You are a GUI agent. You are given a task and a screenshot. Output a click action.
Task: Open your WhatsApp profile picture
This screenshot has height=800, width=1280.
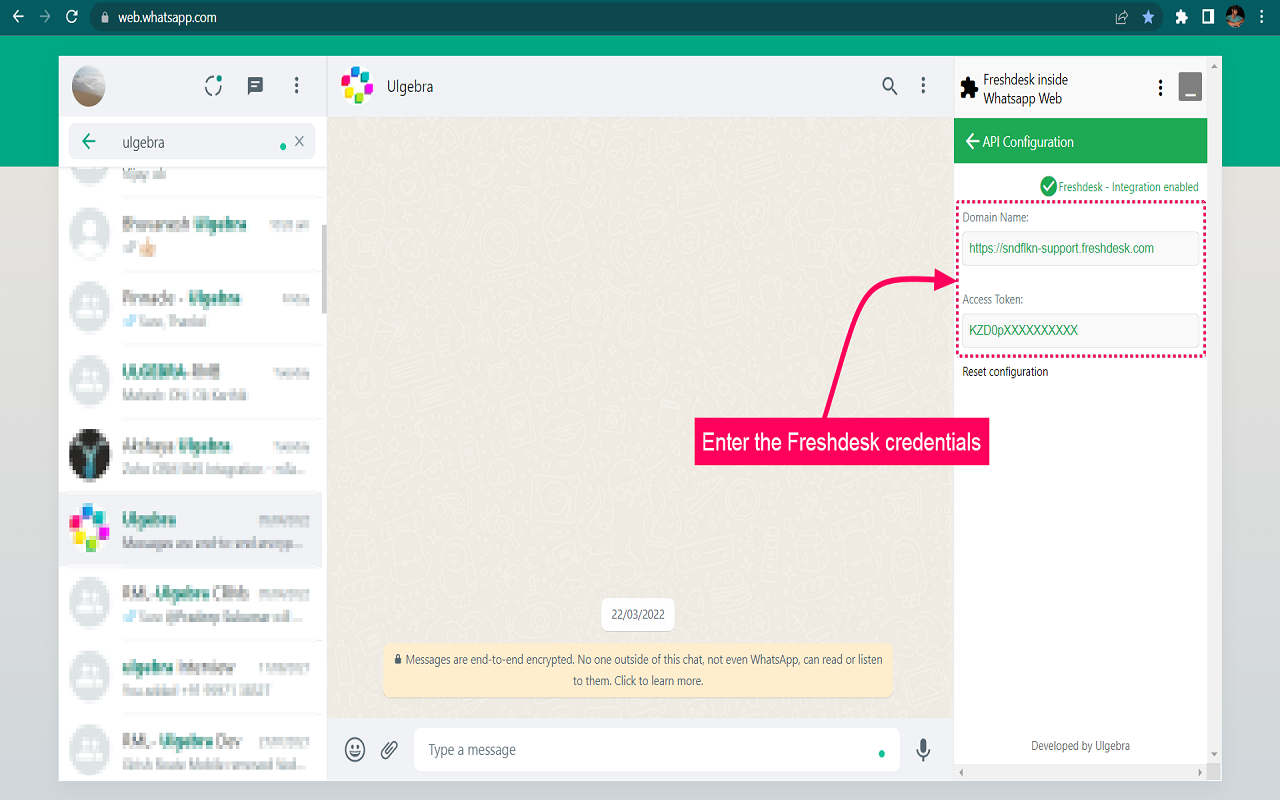pyautogui.click(x=89, y=86)
